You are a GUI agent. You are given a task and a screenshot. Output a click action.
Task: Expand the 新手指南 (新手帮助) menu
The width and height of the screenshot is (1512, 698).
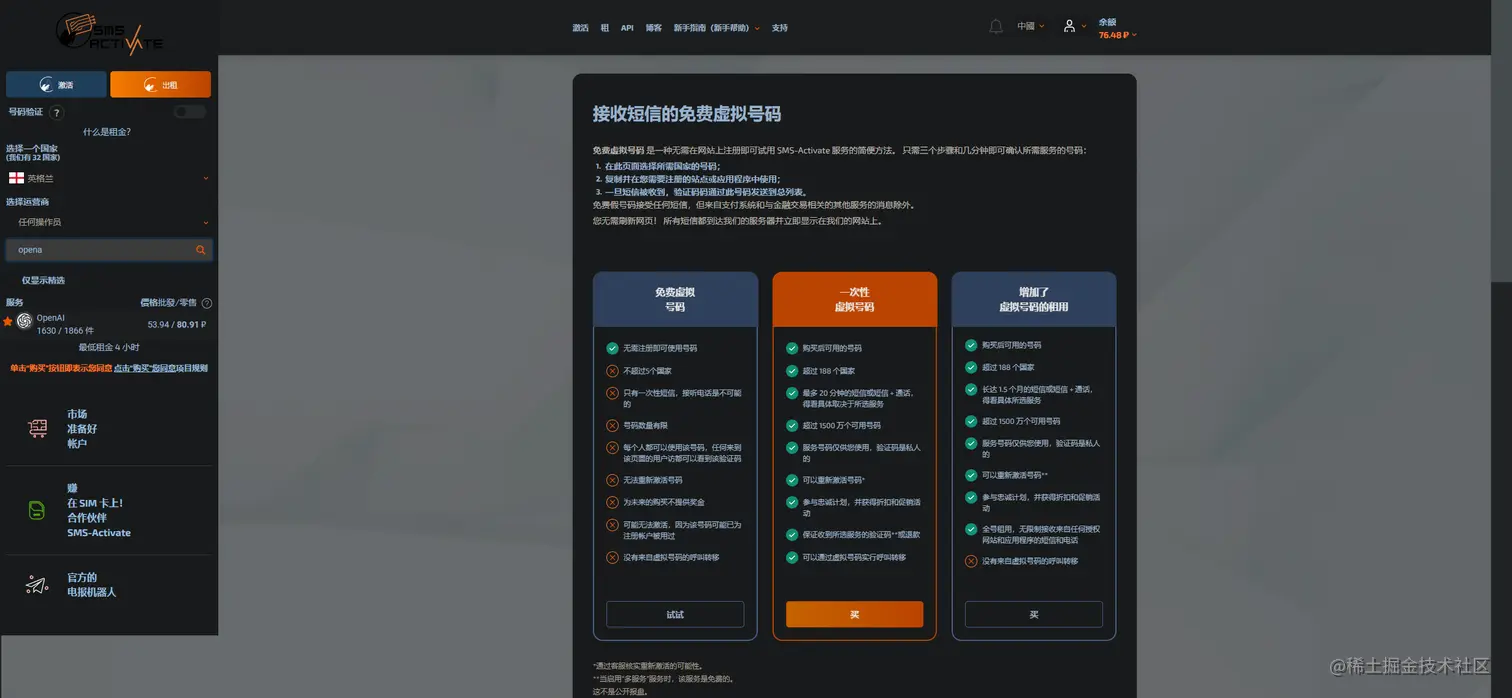pos(716,28)
